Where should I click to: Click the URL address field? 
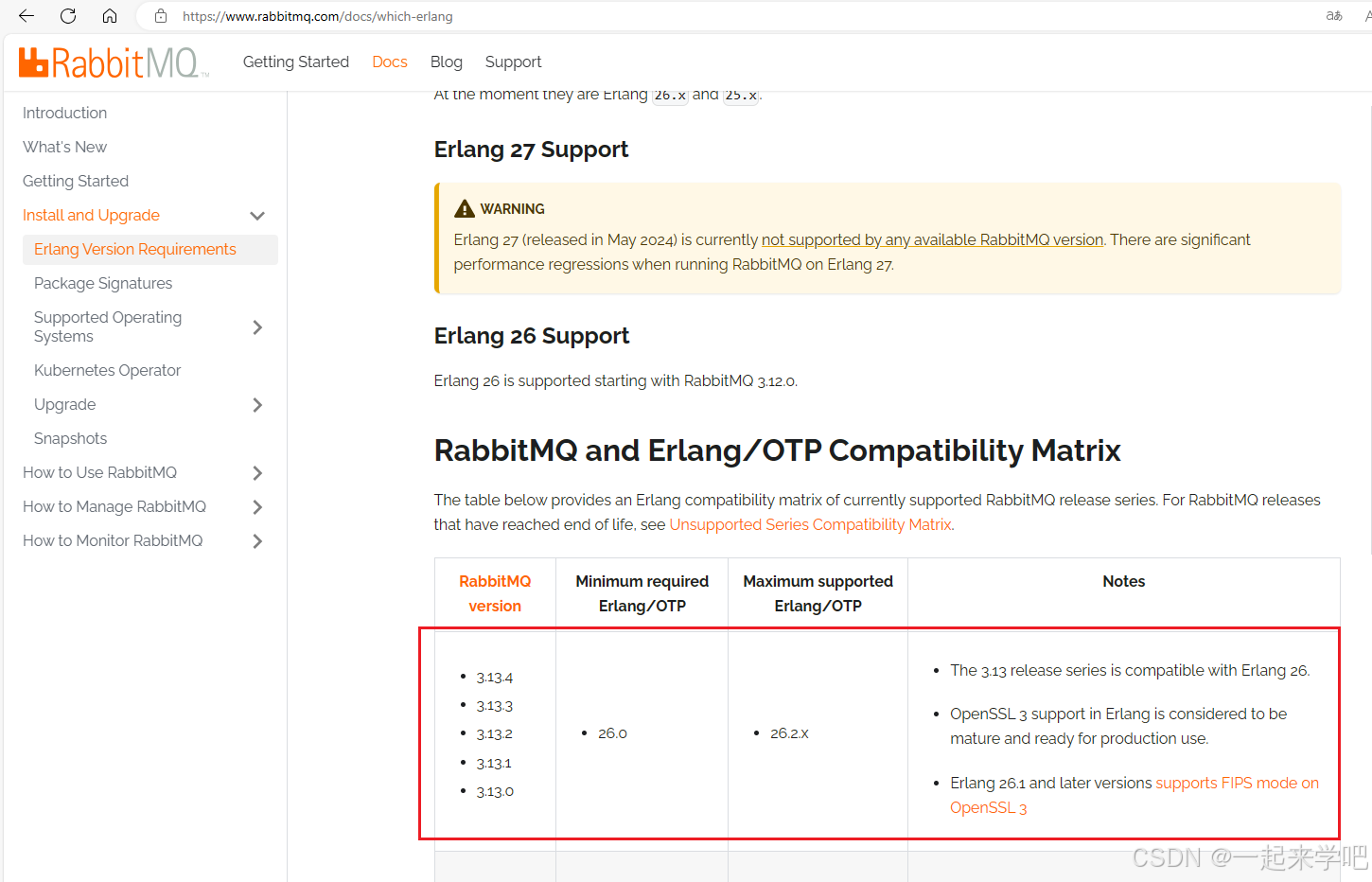[x=662, y=16]
